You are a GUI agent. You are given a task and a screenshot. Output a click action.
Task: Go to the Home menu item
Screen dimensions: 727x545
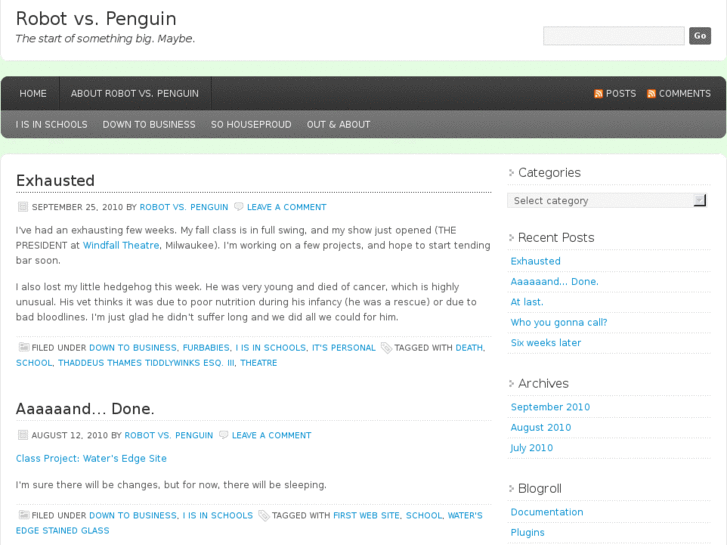point(33,94)
